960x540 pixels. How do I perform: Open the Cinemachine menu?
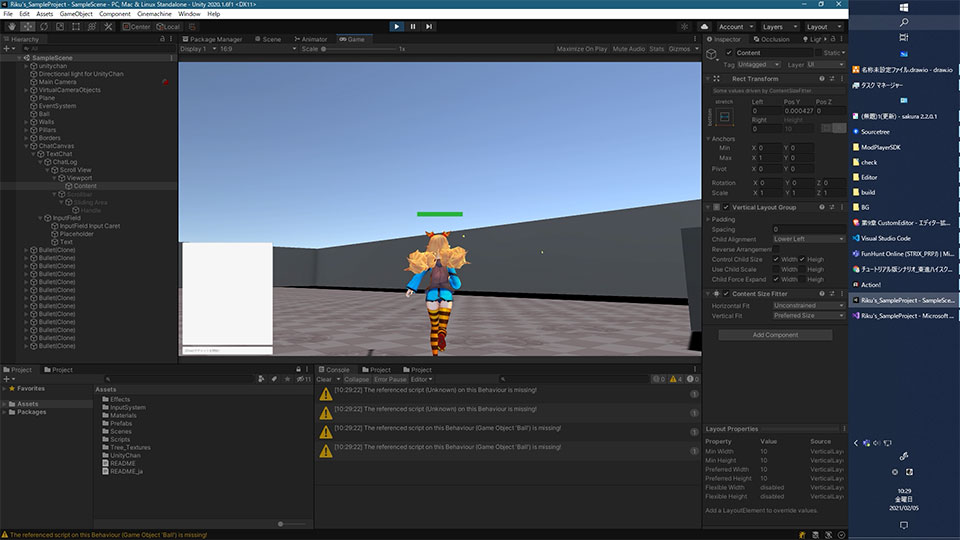pos(154,13)
